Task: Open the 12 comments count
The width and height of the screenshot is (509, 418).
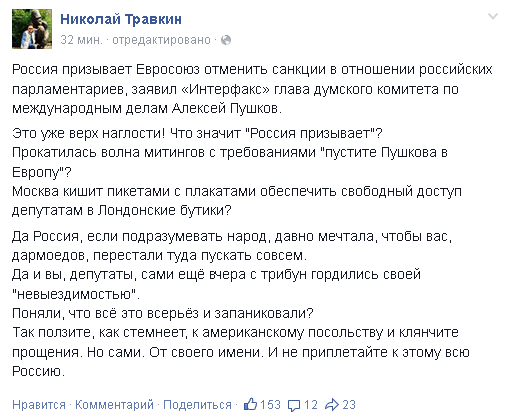Action: click(x=311, y=405)
